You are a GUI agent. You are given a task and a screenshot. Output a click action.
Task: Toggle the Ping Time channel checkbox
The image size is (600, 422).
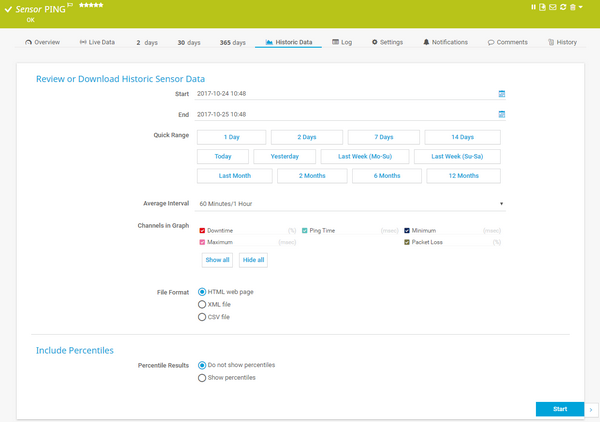coord(305,231)
